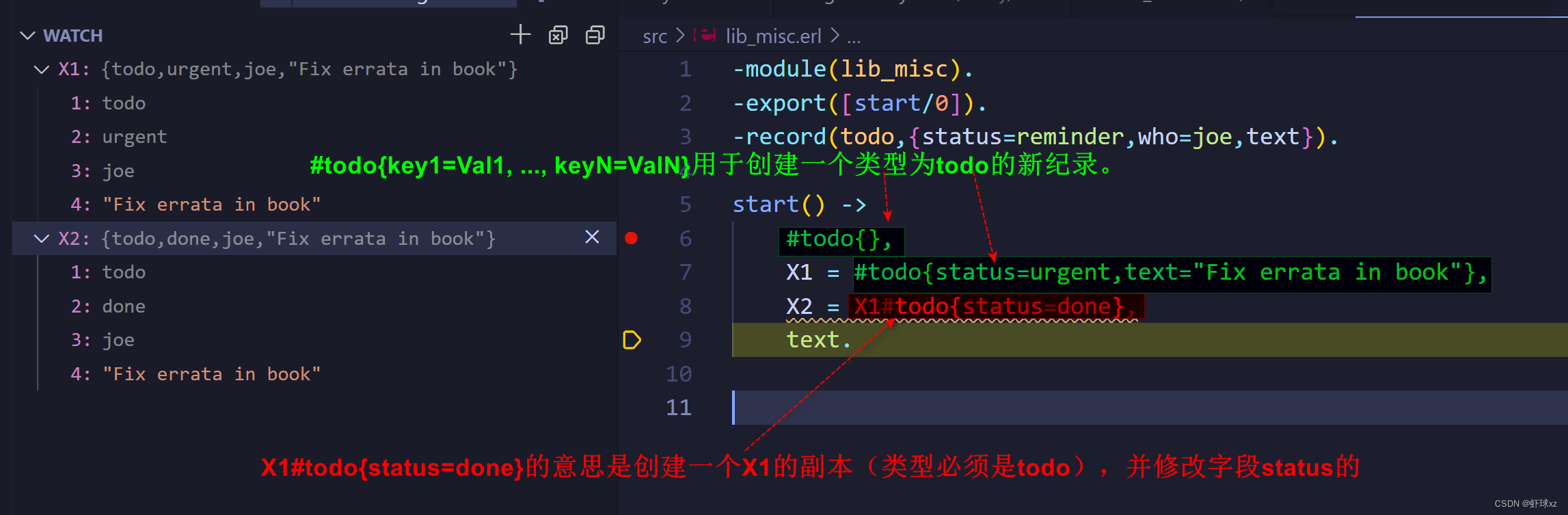
Task: Click line number 10 in gutter
Action: (679, 374)
